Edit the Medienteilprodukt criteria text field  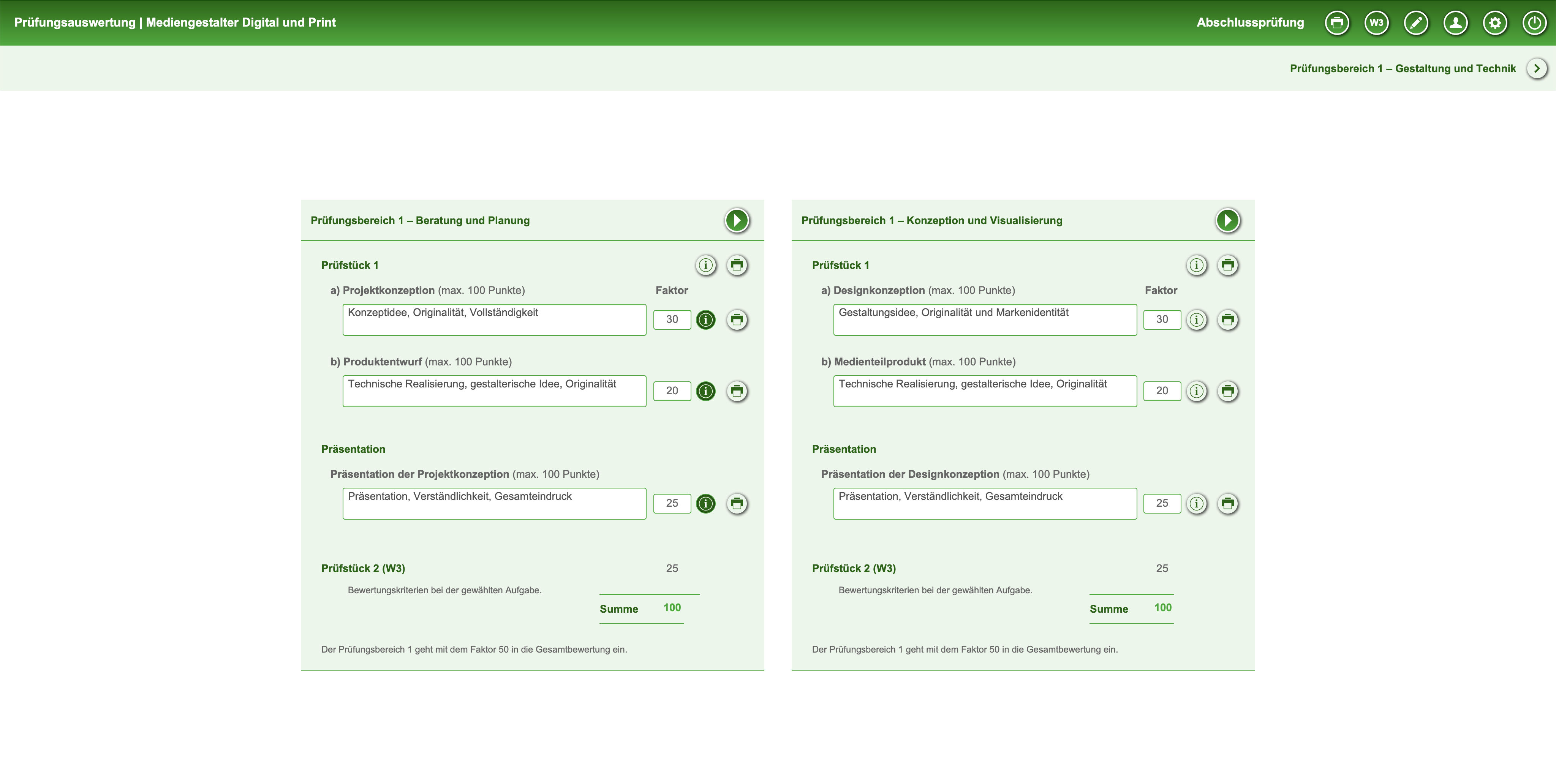coord(985,391)
